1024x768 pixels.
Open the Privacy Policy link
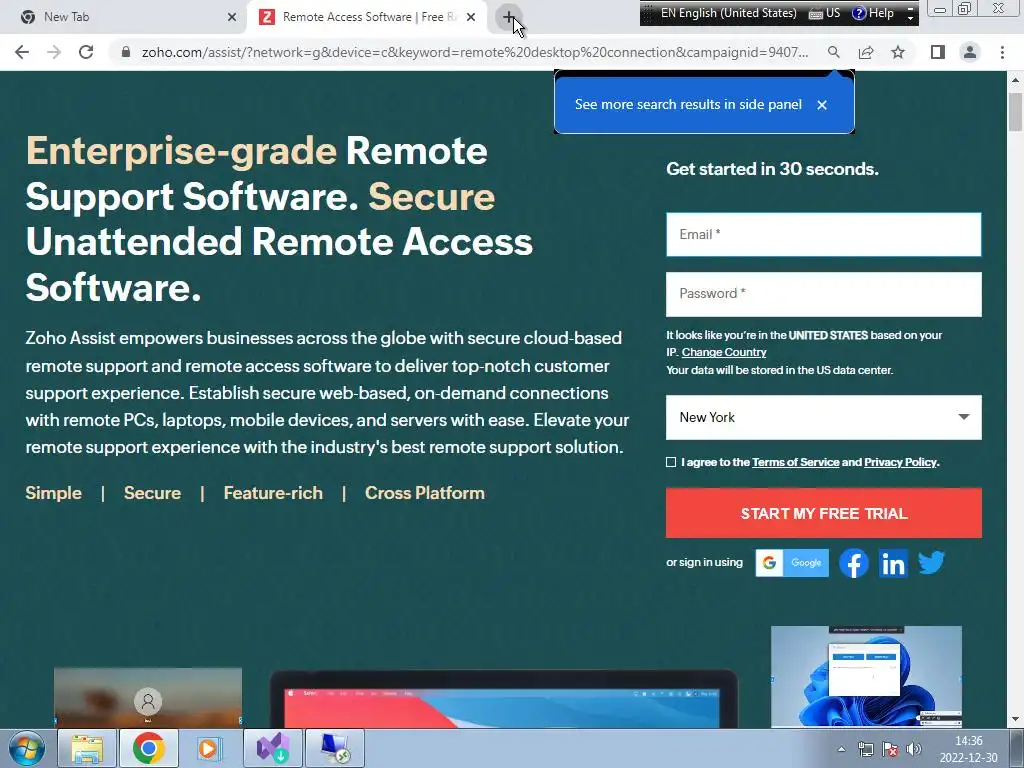pyautogui.click(x=901, y=462)
